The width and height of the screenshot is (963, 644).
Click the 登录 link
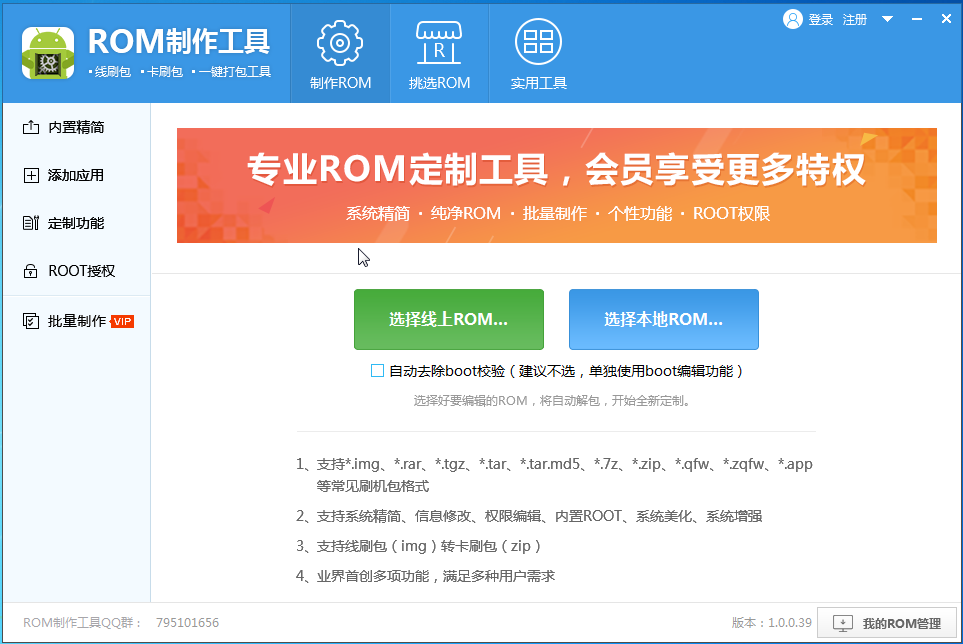821,20
